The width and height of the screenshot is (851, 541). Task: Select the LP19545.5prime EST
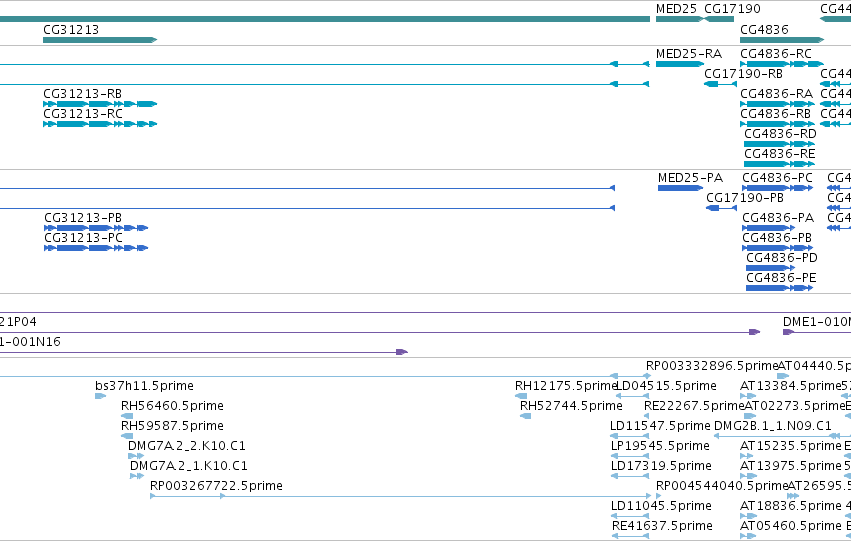[x=630, y=456]
